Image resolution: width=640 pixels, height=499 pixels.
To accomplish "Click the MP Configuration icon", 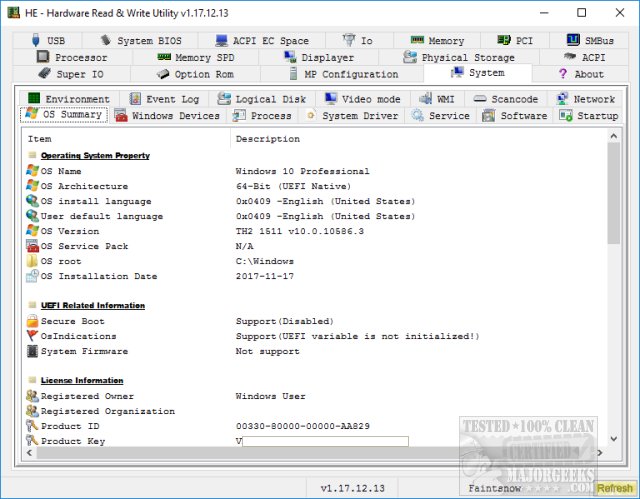I will click(x=293, y=73).
